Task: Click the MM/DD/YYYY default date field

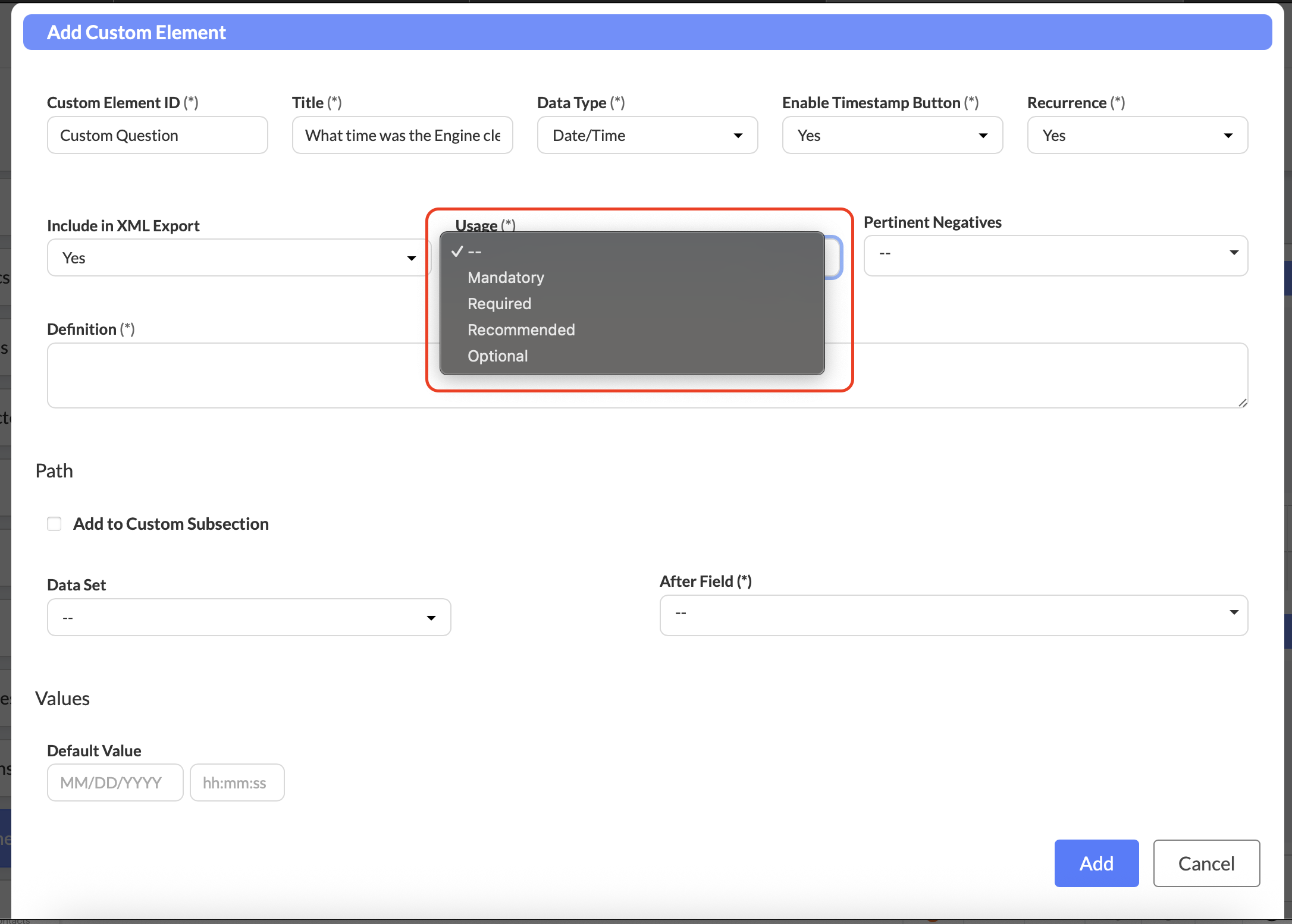Action: 115,783
